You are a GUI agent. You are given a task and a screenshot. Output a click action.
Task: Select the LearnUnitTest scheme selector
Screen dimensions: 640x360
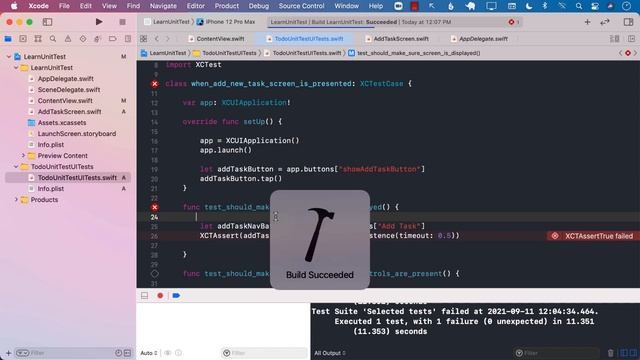click(167, 22)
